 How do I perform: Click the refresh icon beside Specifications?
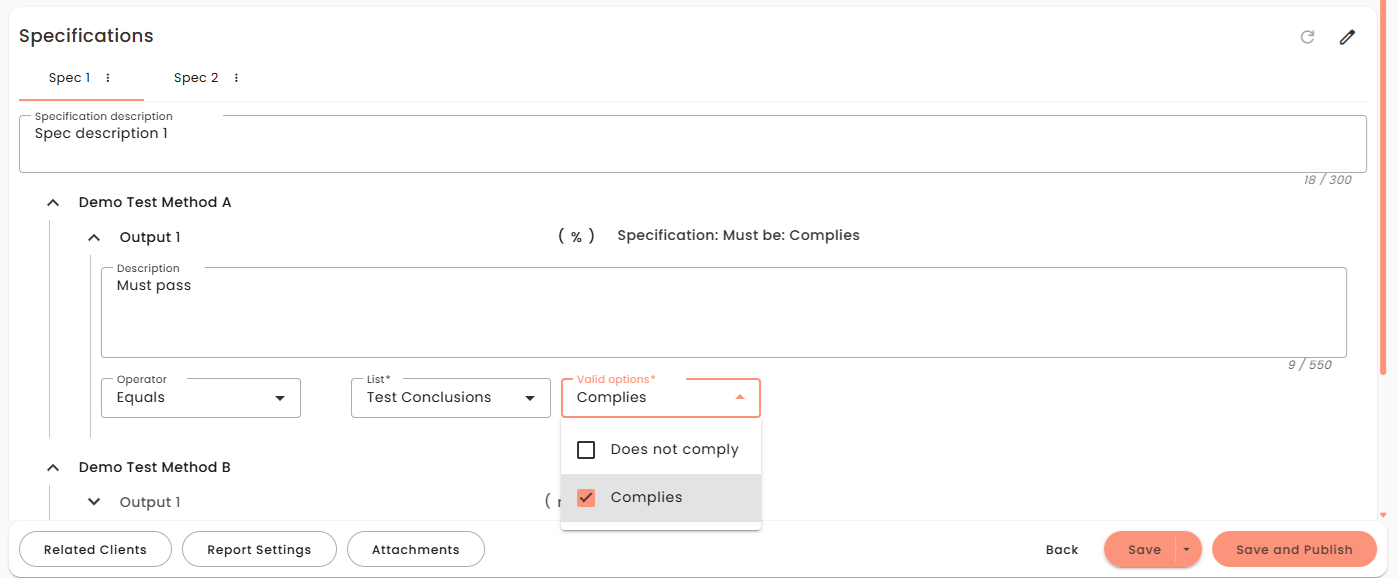[x=1307, y=37]
